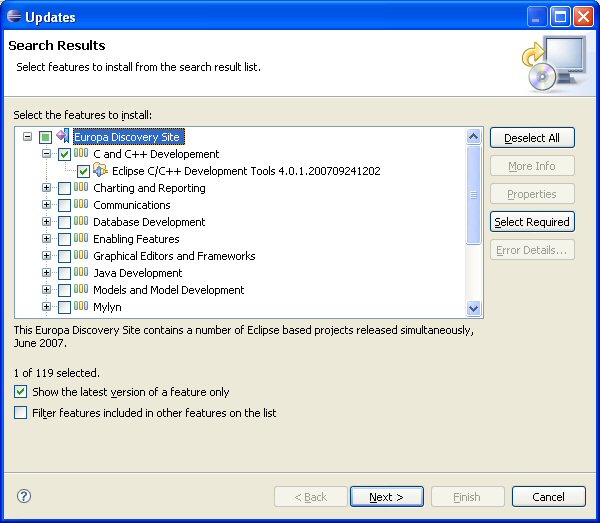Click the Database Development category icon
This screenshot has height=523, width=600.
[x=82, y=222]
